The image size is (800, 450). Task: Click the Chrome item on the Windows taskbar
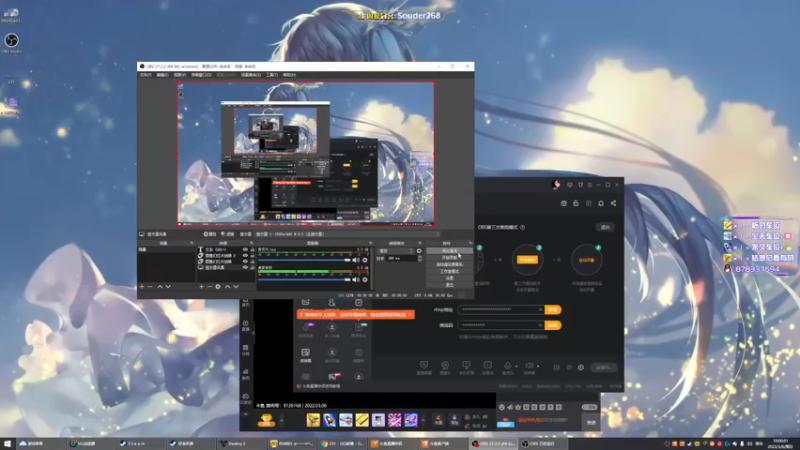point(342,444)
